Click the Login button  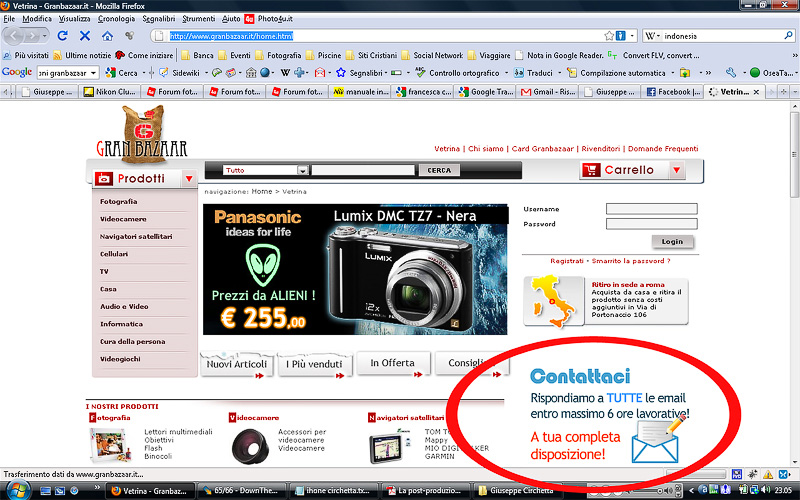(x=672, y=241)
